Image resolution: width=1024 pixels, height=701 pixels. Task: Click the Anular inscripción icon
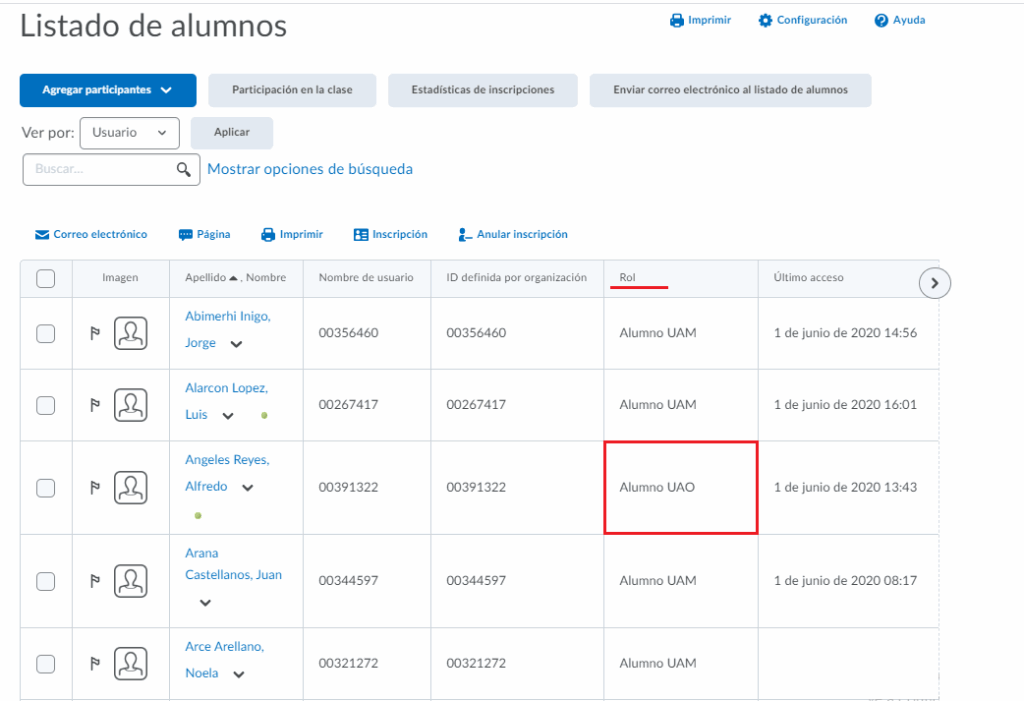[x=465, y=235]
